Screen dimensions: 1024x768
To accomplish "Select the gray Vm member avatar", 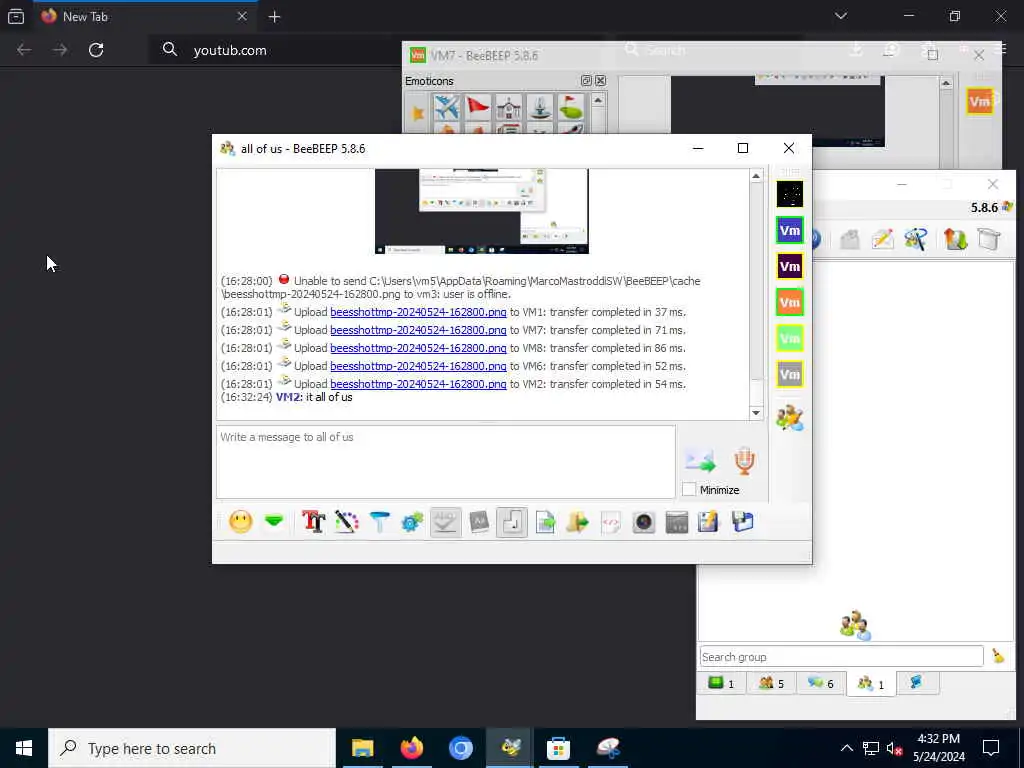I will coord(790,374).
